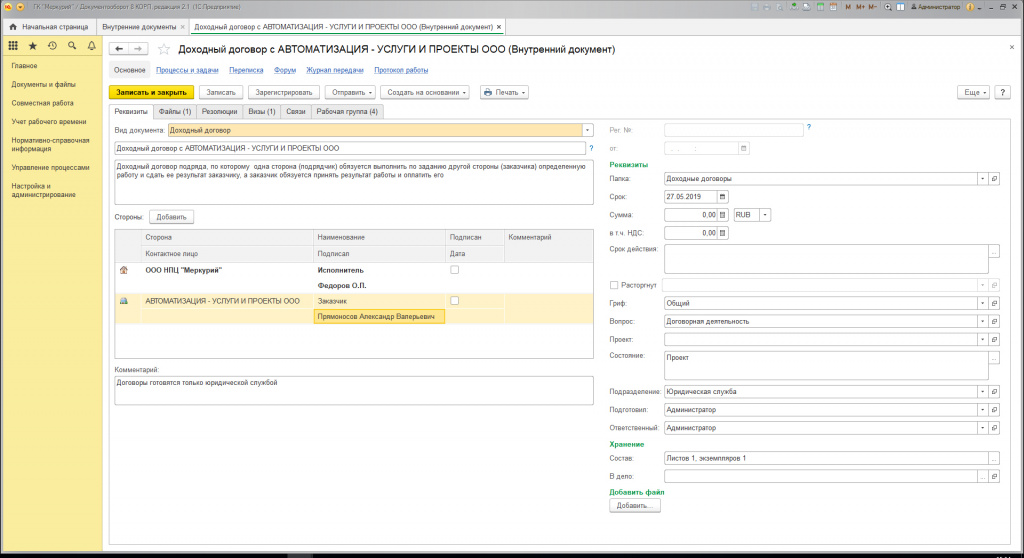1024x558 pixels.
Task: Open the calculator for the Сумма field
Action: pos(723,214)
